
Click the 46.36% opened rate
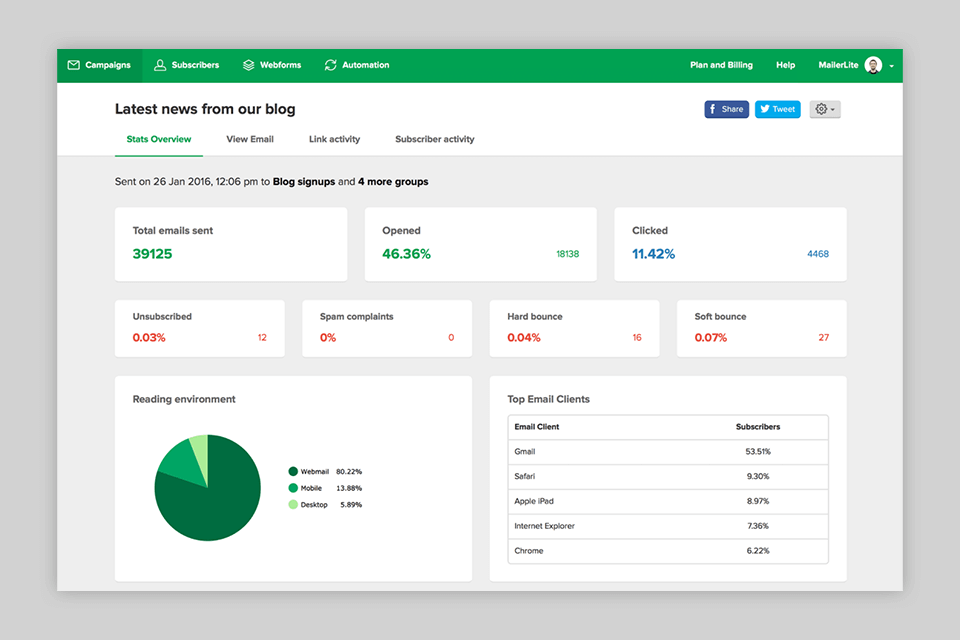point(407,254)
